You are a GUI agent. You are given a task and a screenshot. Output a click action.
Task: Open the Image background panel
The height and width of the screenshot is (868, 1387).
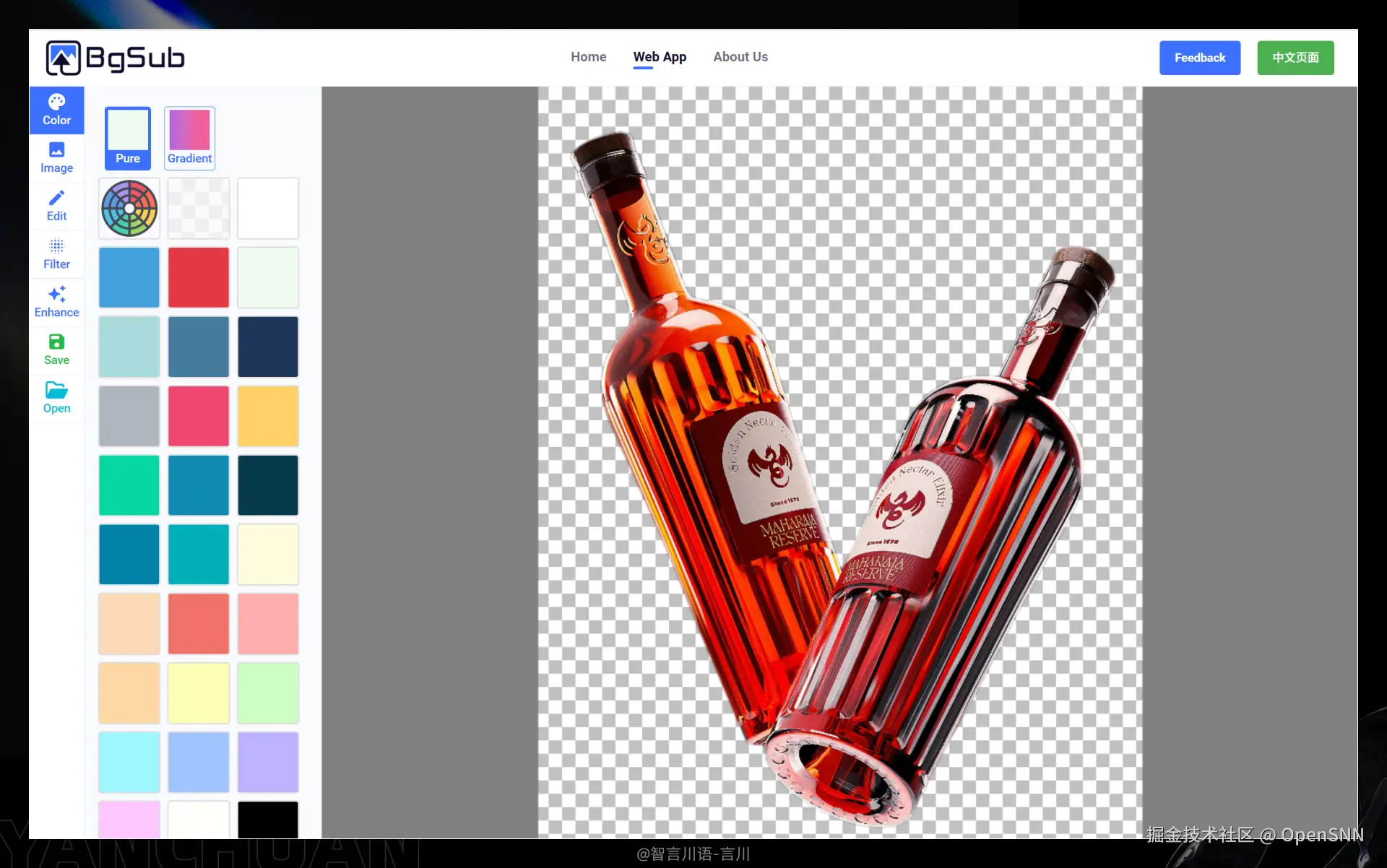(56, 157)
